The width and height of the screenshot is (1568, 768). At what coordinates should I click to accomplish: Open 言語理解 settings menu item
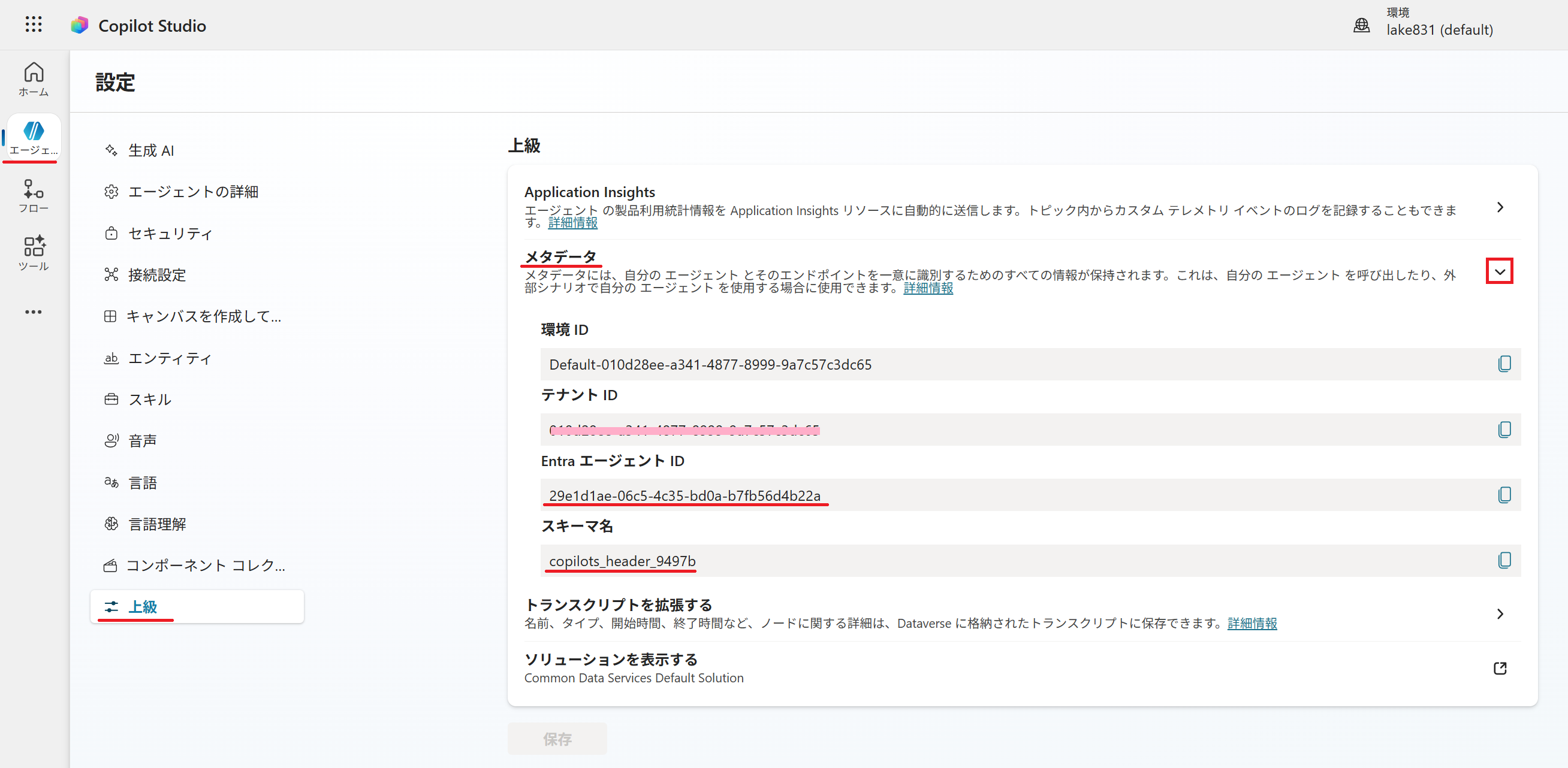tap(157, 524)
